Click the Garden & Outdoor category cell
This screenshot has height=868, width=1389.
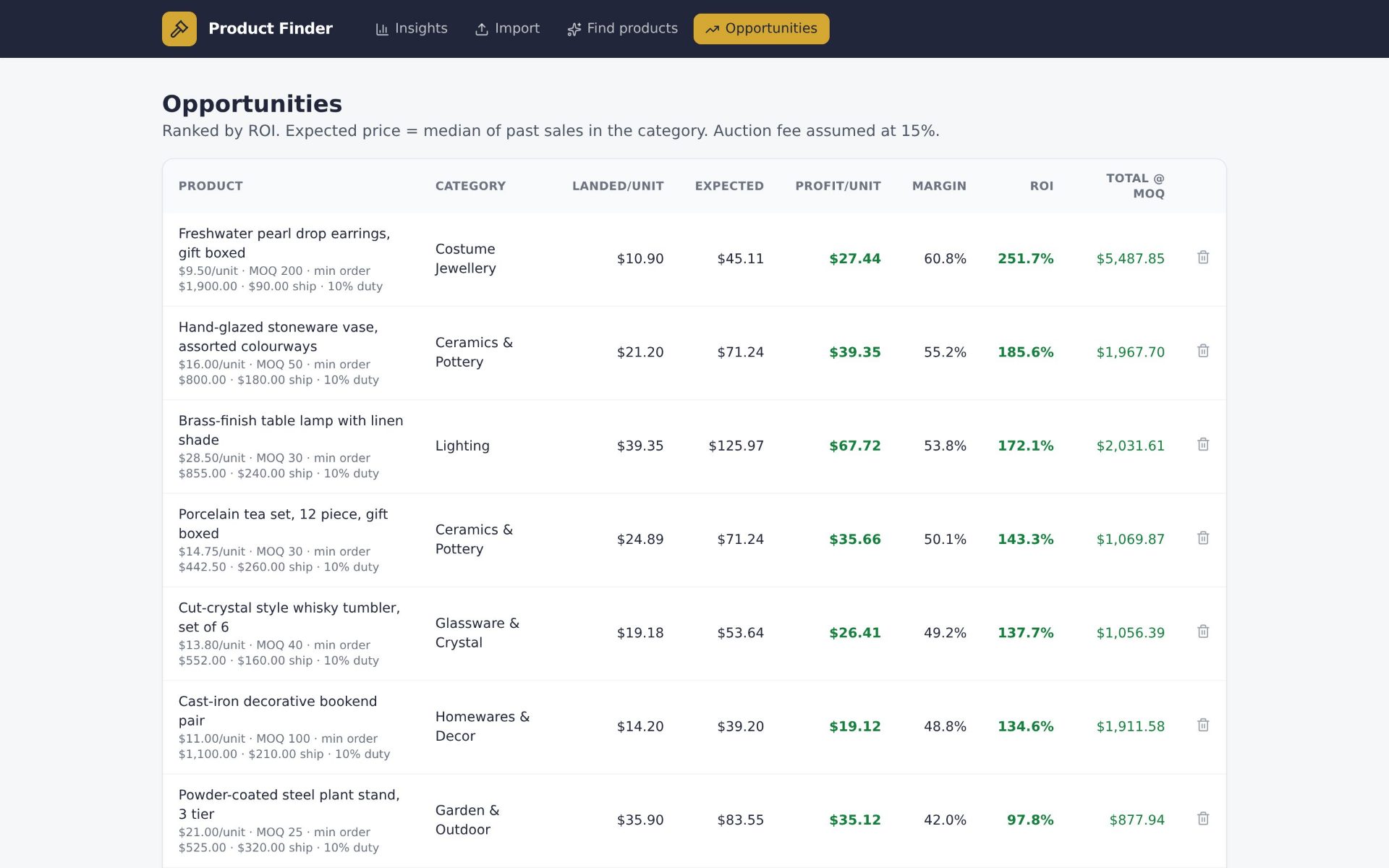pyautogui.click(x=467, y=820)
